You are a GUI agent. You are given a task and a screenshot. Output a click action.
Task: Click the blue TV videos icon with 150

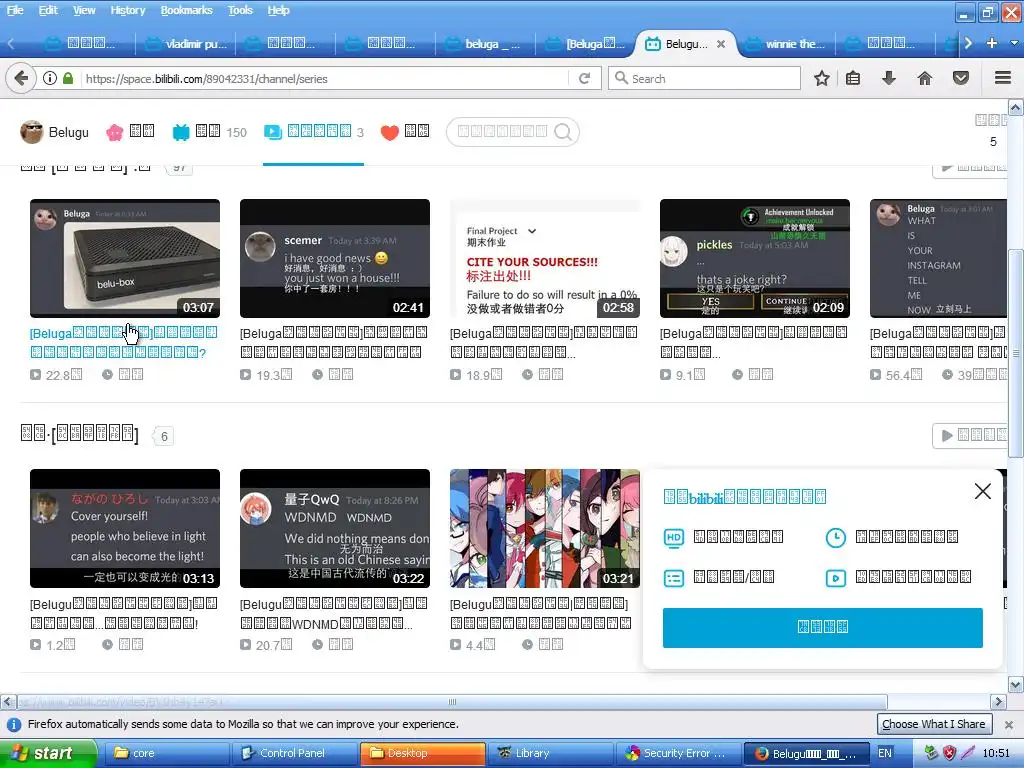tap(181, 133)
